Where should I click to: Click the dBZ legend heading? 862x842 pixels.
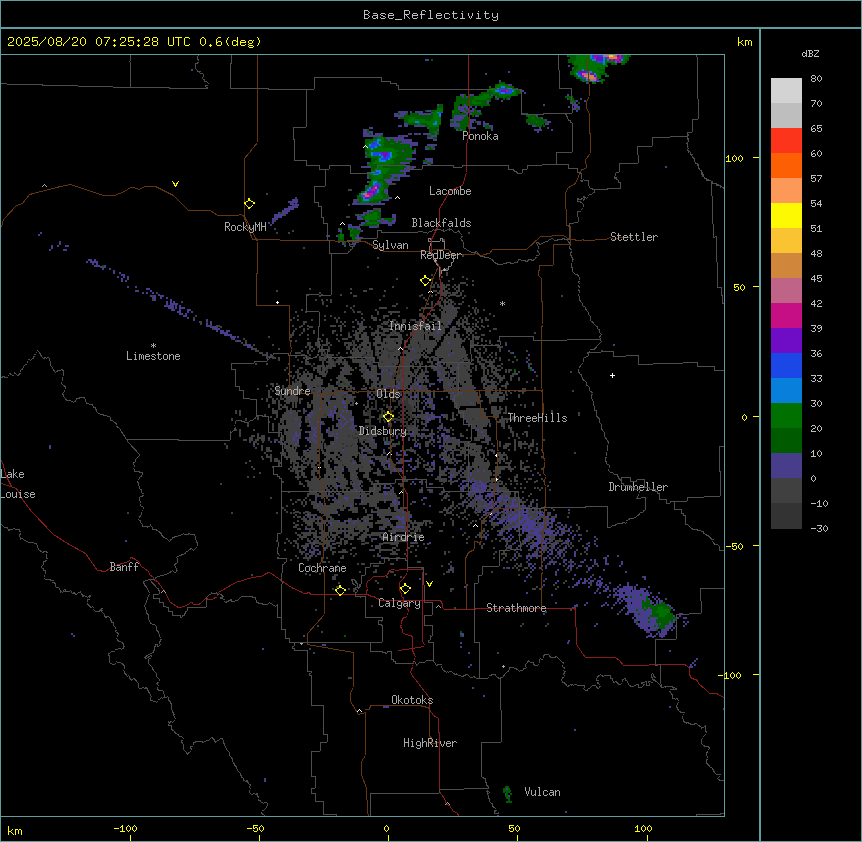point(810,54)
